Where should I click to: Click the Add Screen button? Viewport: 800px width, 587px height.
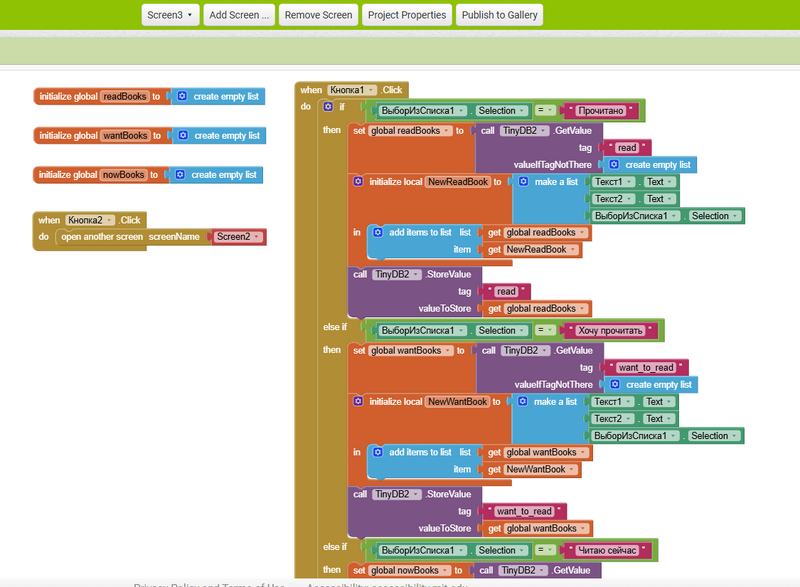[240, 15]
